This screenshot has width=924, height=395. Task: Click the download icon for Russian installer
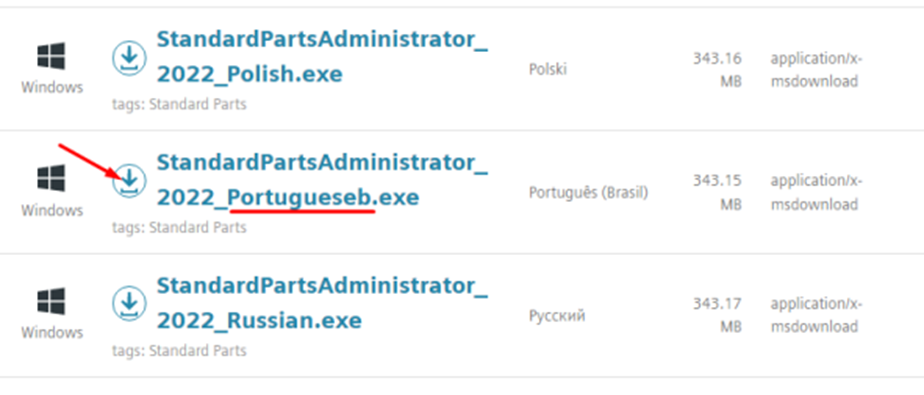tap(129, 304)
